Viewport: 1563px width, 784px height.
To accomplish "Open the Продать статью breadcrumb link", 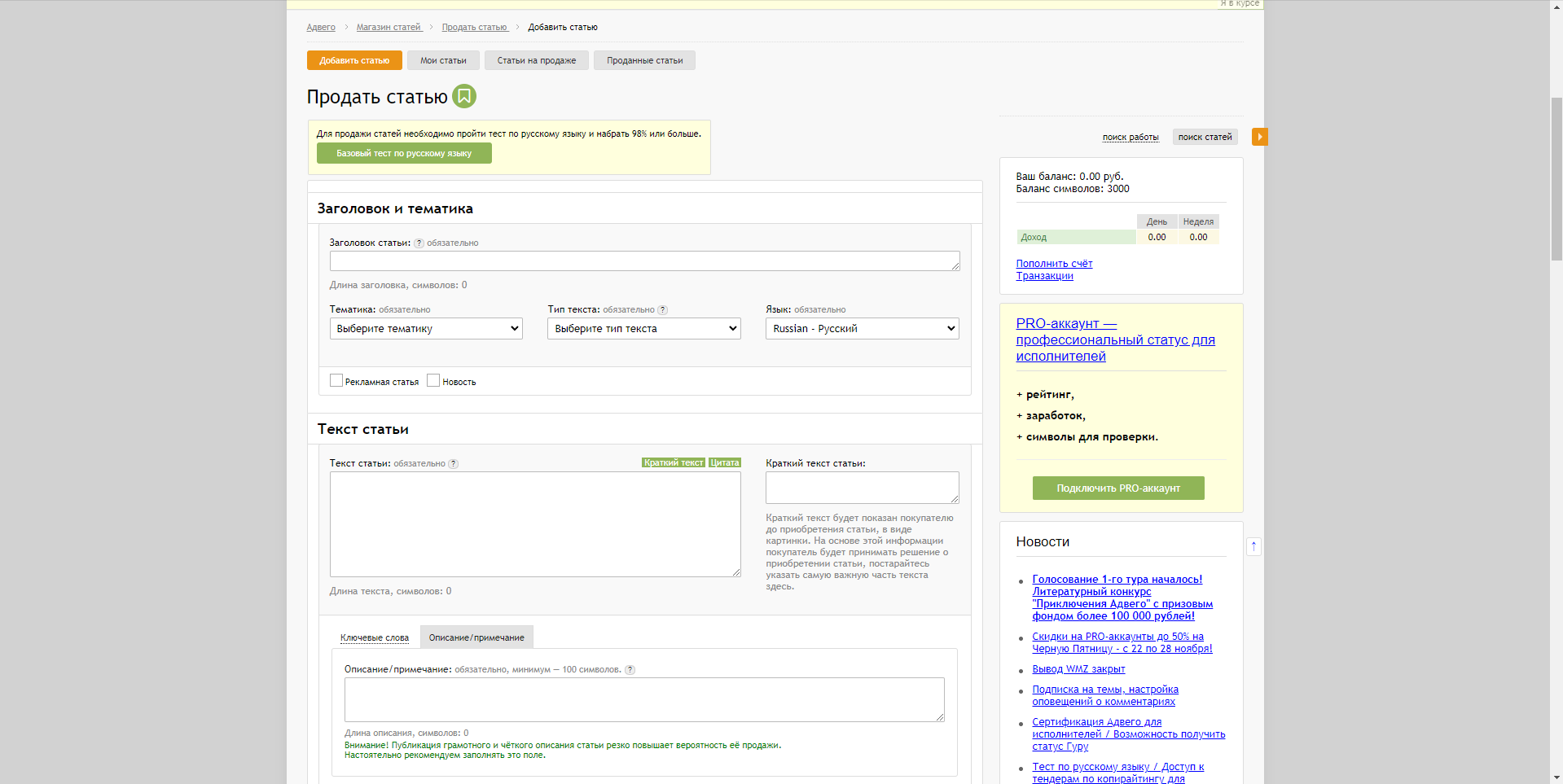I will [475, 27].
